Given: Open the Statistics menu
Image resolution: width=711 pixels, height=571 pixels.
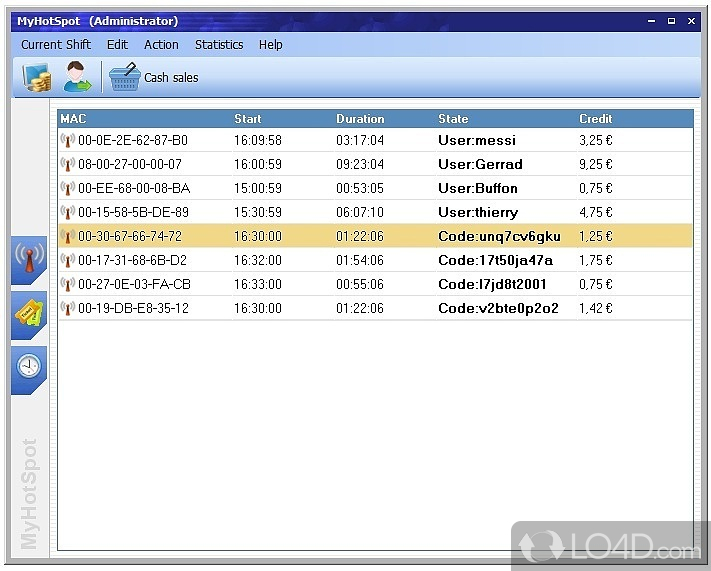Looking at the screenshot, I should 219,44.
